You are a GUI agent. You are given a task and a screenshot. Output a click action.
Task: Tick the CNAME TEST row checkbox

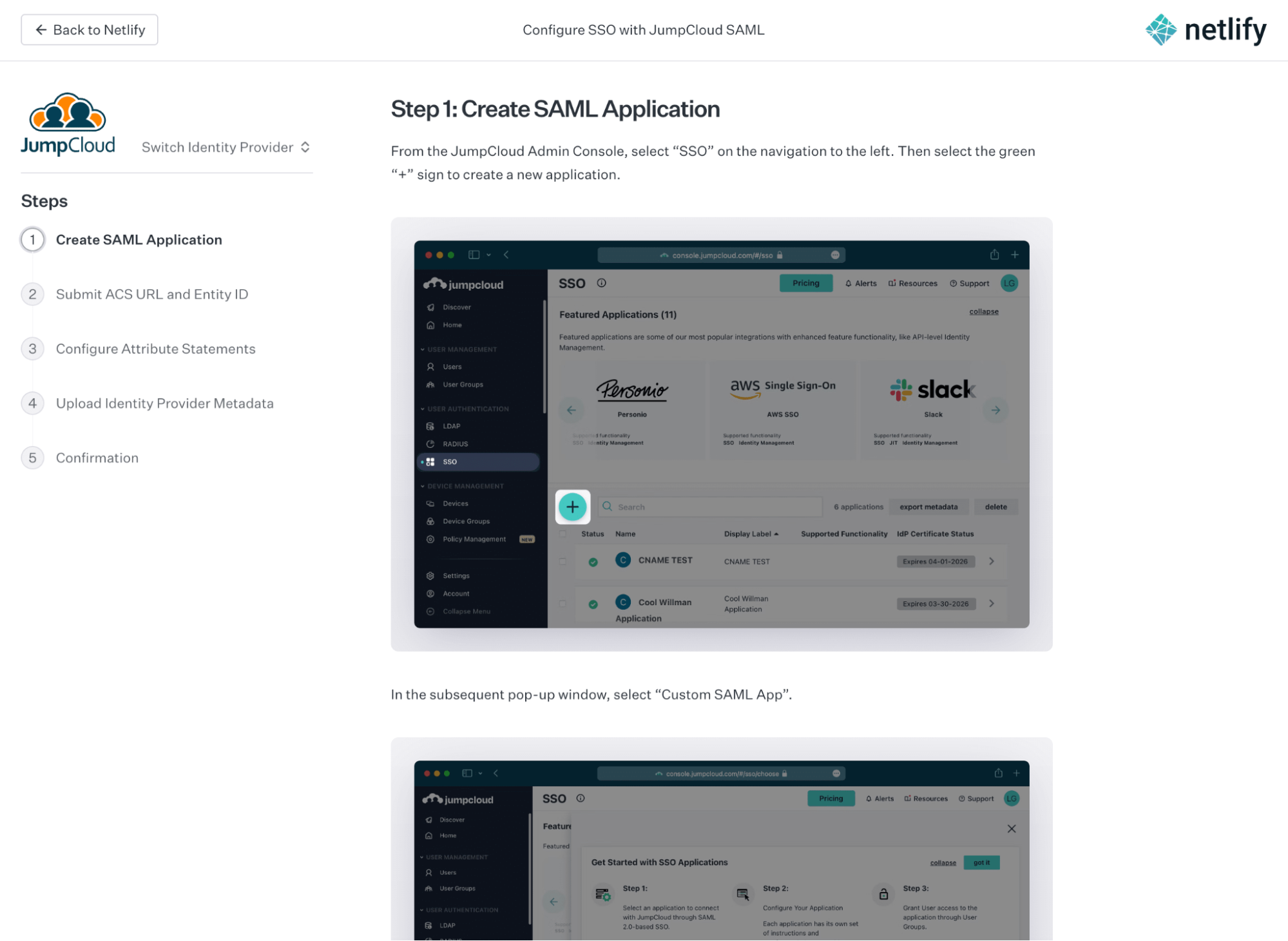coord(562,561)
